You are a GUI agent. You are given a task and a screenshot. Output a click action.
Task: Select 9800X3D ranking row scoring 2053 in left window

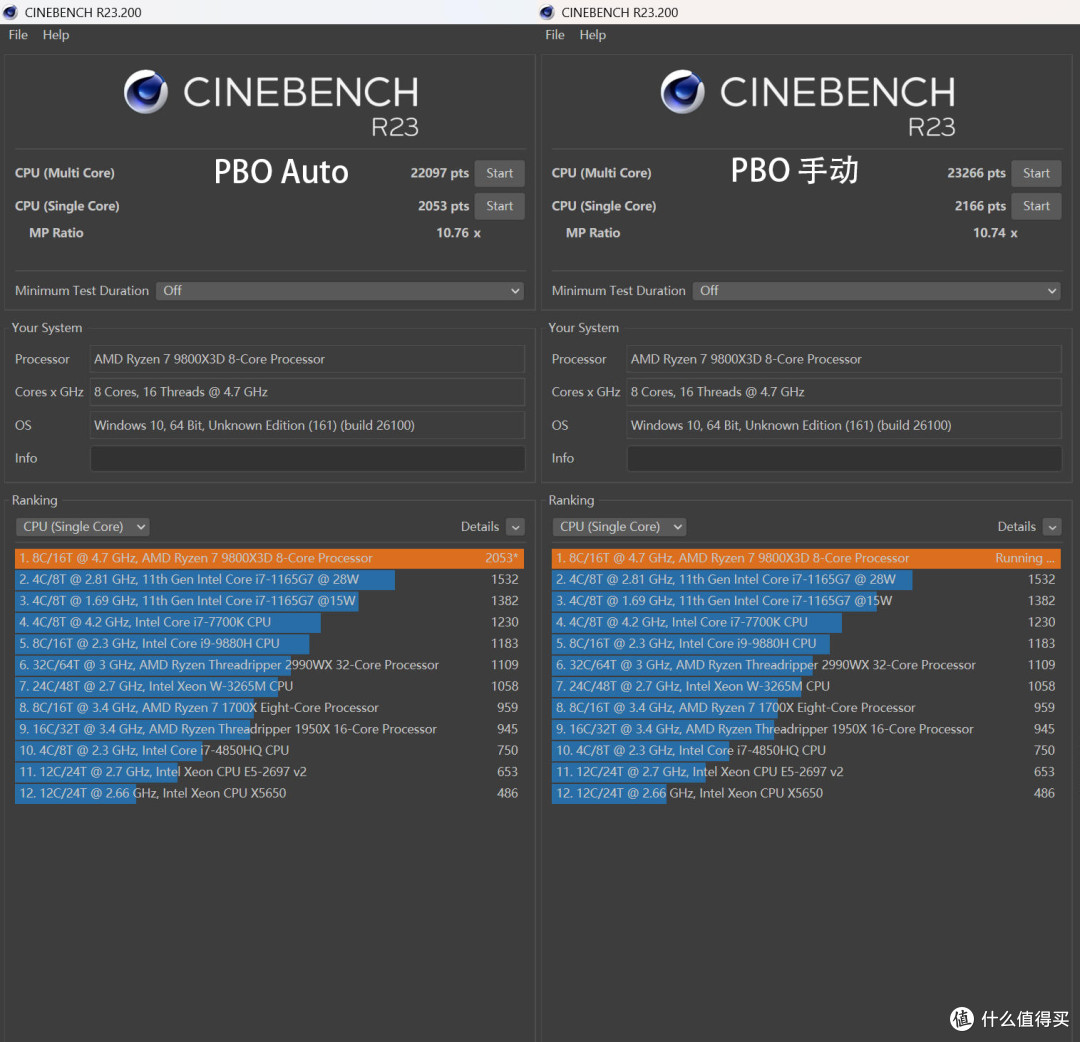[x=269, y=558]
